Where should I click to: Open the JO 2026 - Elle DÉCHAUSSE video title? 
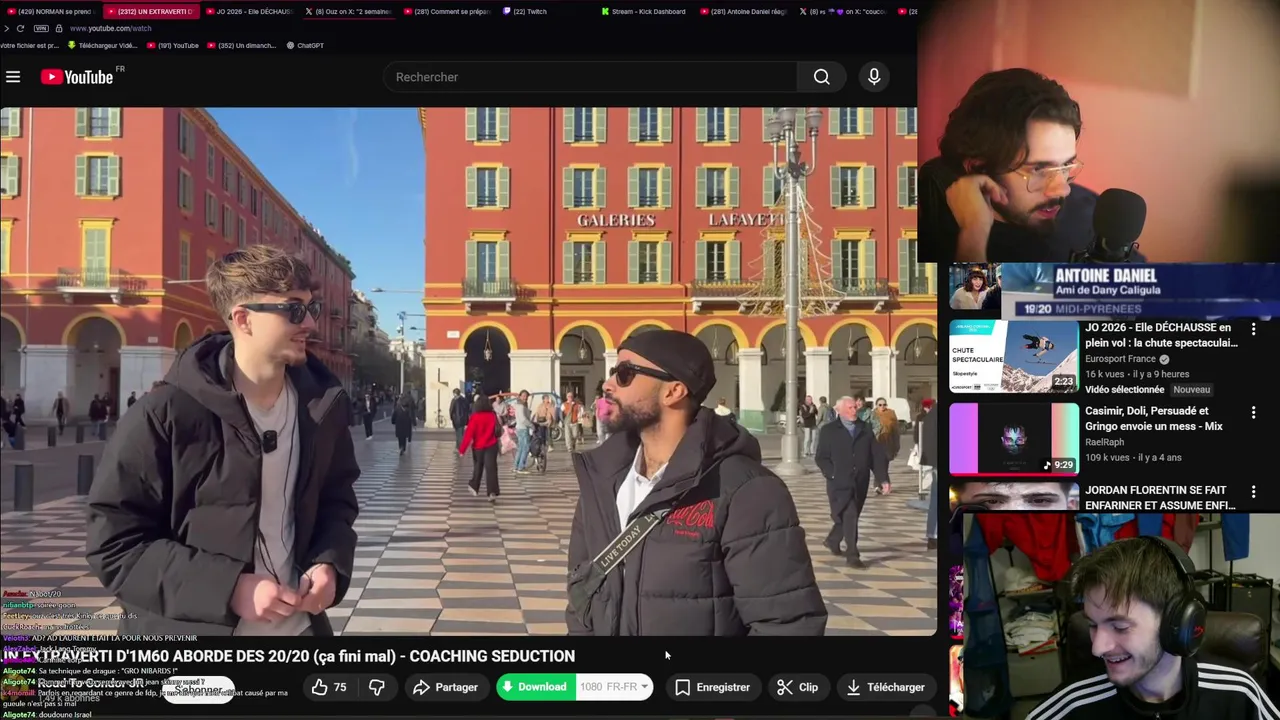tap(1161, 335)
